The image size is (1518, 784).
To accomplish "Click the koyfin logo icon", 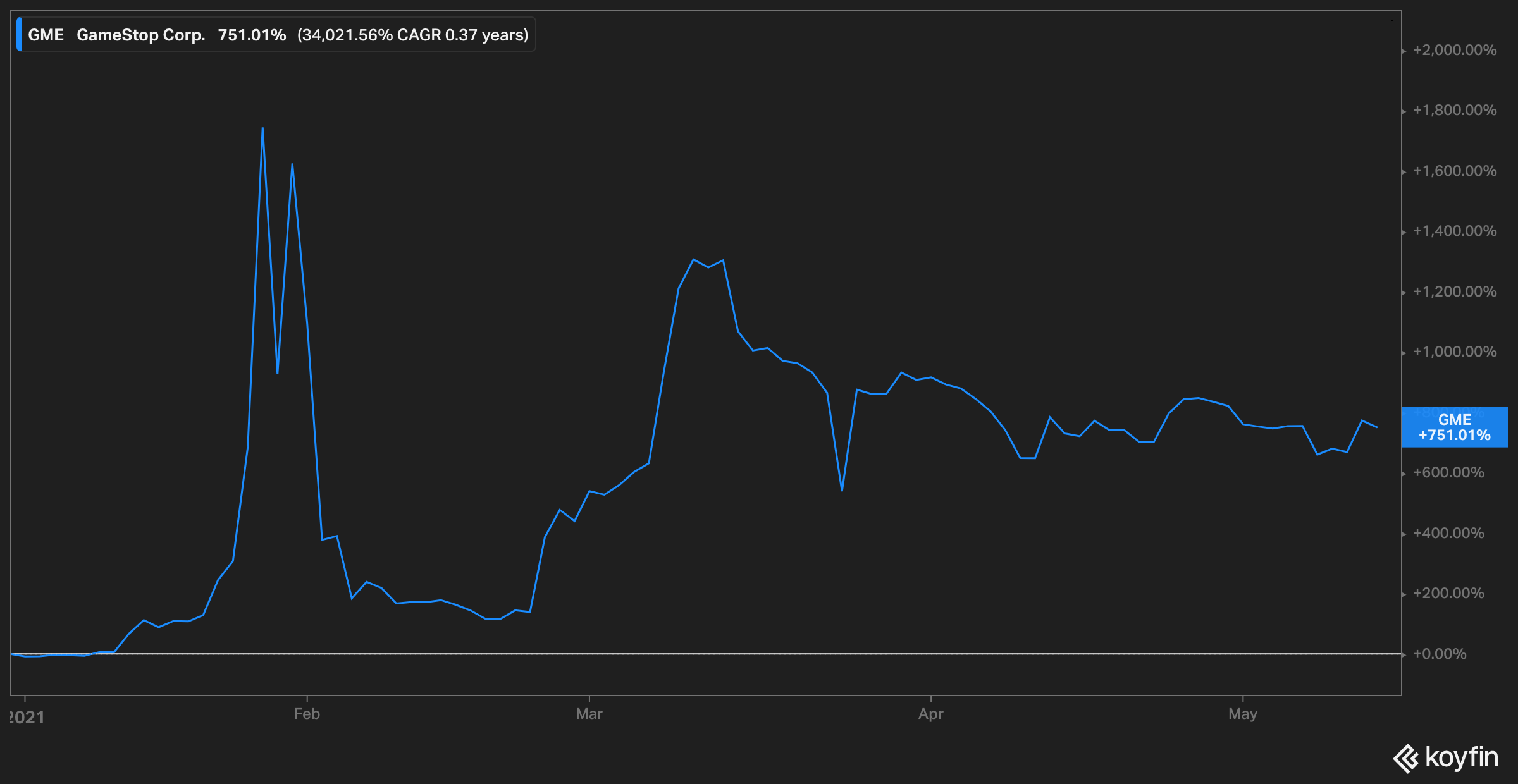I will (1405, 758).
